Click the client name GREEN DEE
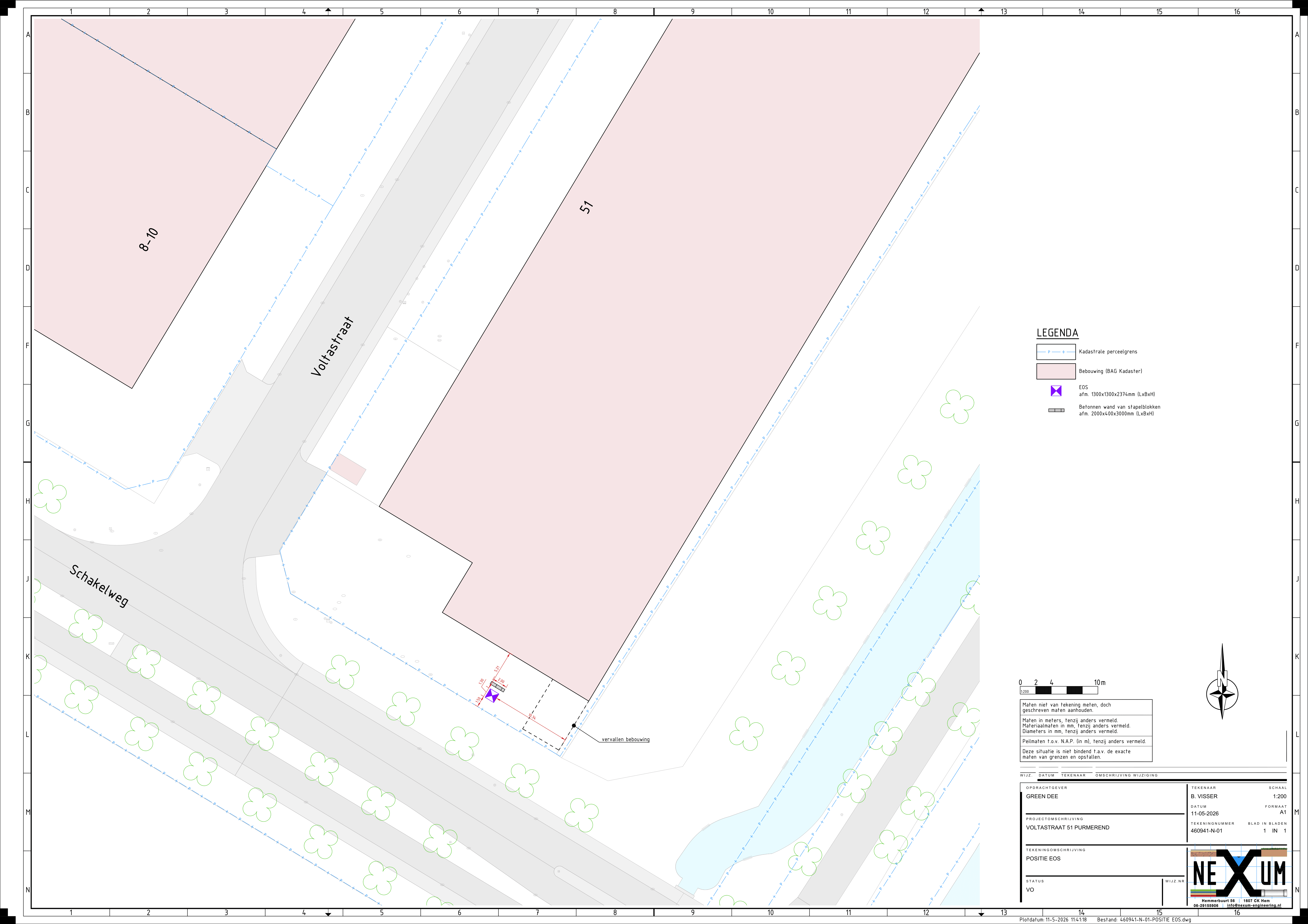The width and height of the screenshot is (1308, 924). pos(1042,796)
